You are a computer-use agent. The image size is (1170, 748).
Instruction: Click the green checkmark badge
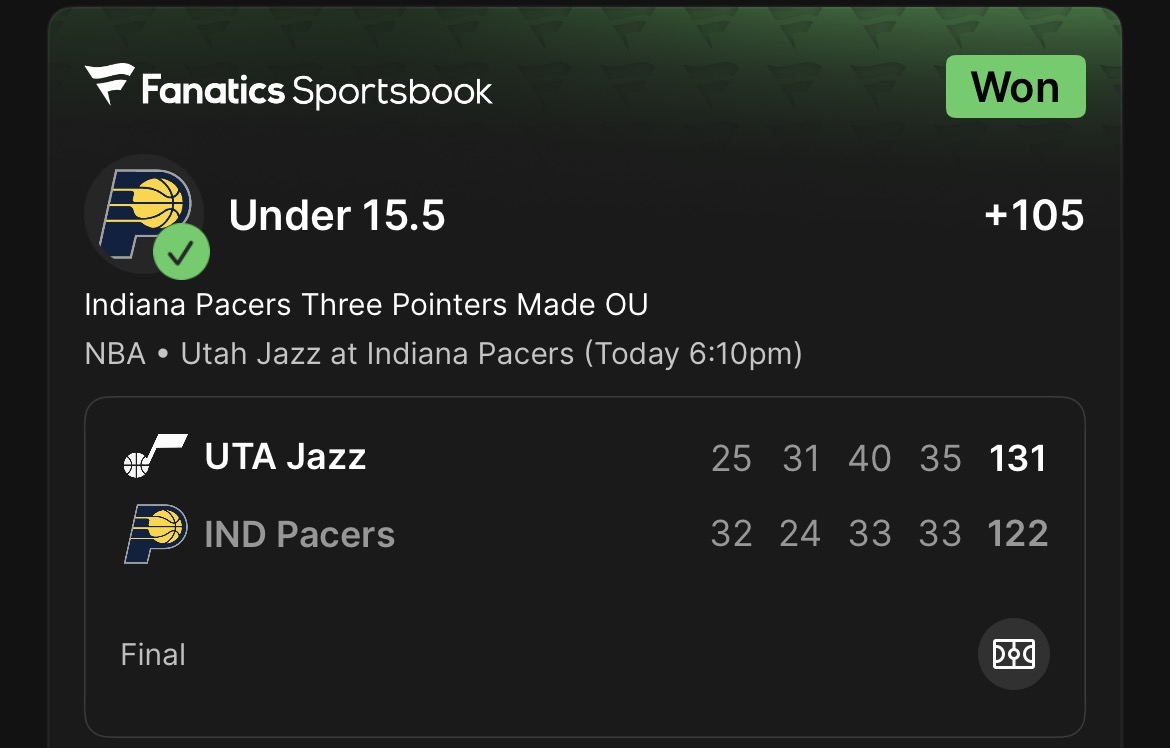181,254
